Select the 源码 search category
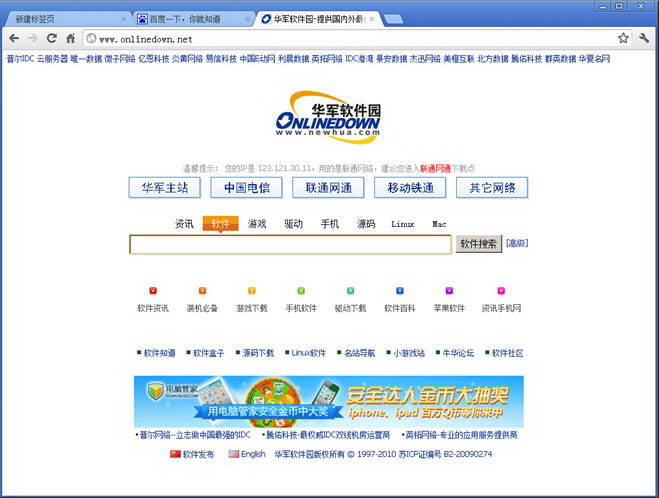The image size is (659, 498). (366, 224)
